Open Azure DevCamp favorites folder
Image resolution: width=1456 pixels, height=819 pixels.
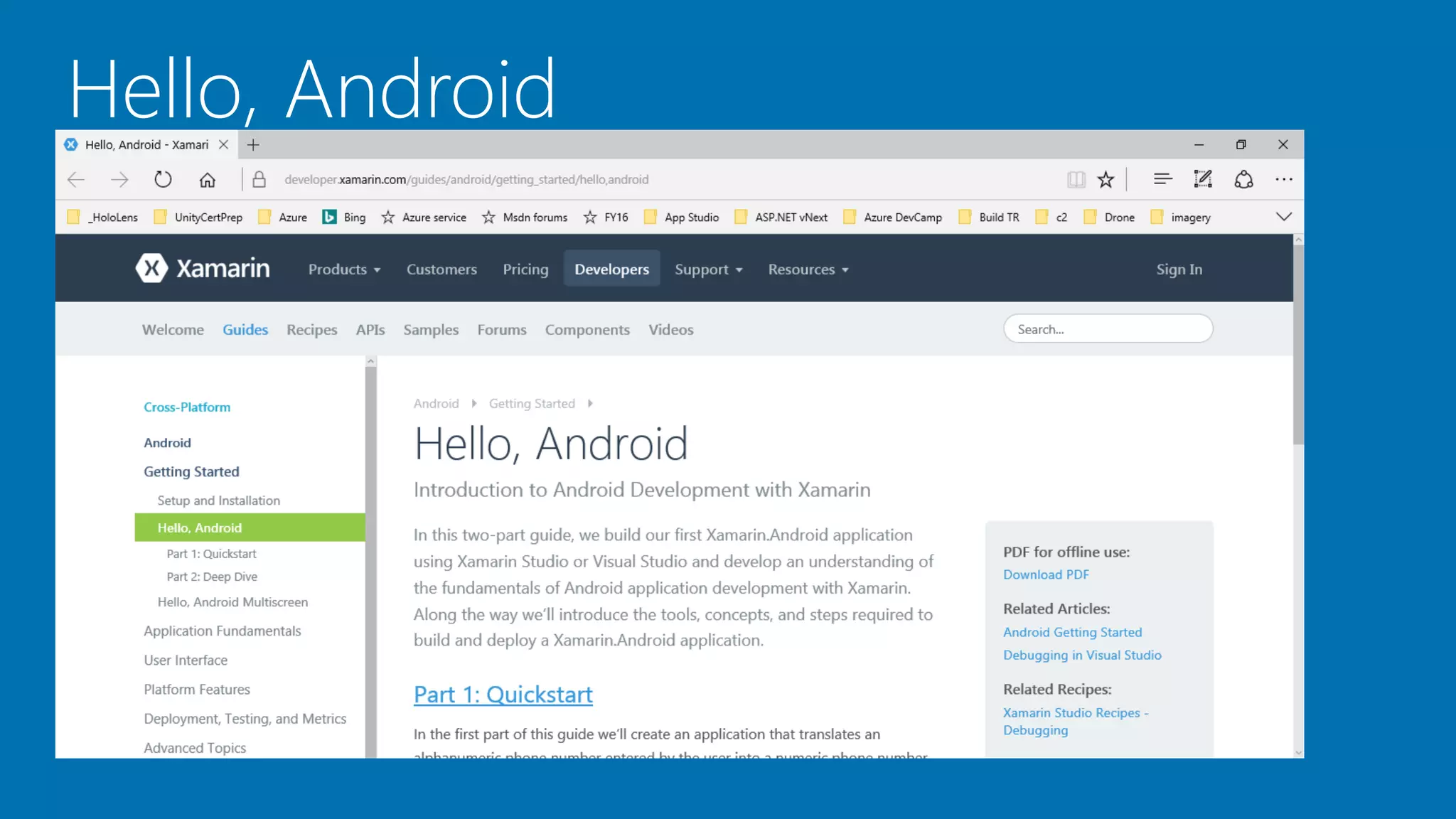coord(892,218)
